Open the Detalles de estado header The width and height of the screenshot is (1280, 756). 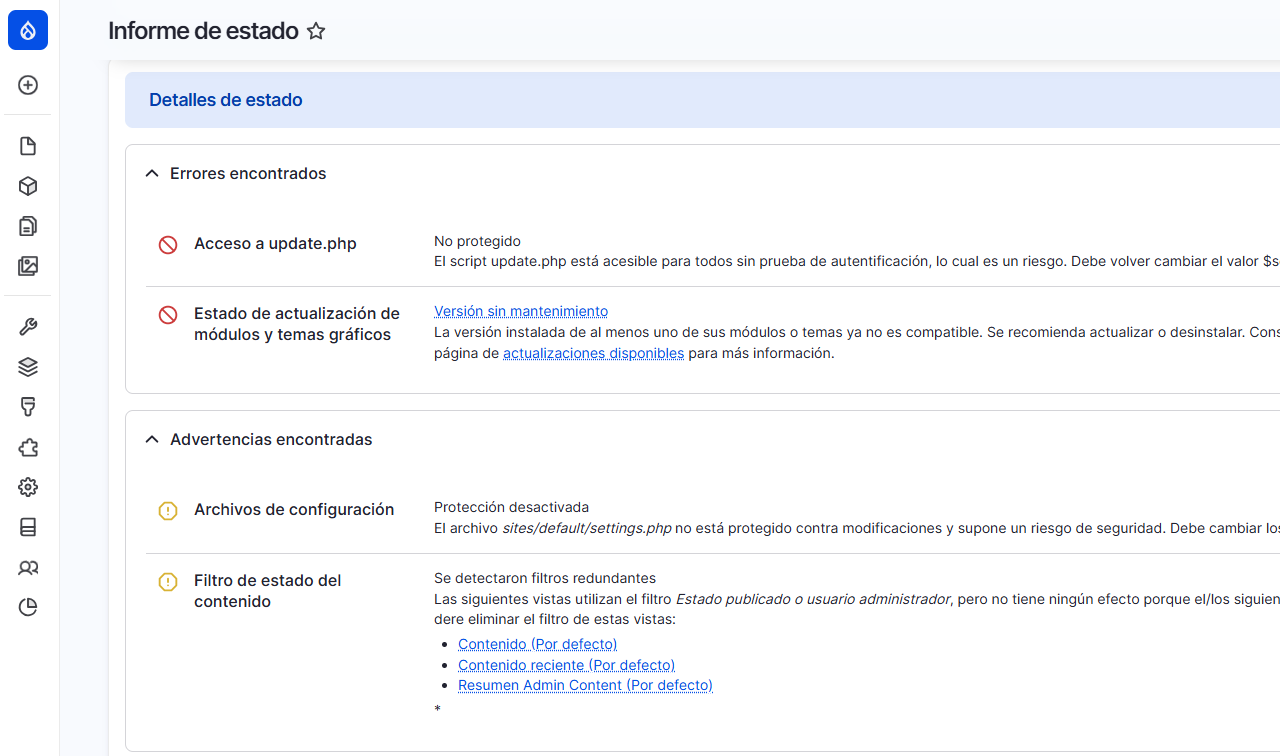[226, 100]
